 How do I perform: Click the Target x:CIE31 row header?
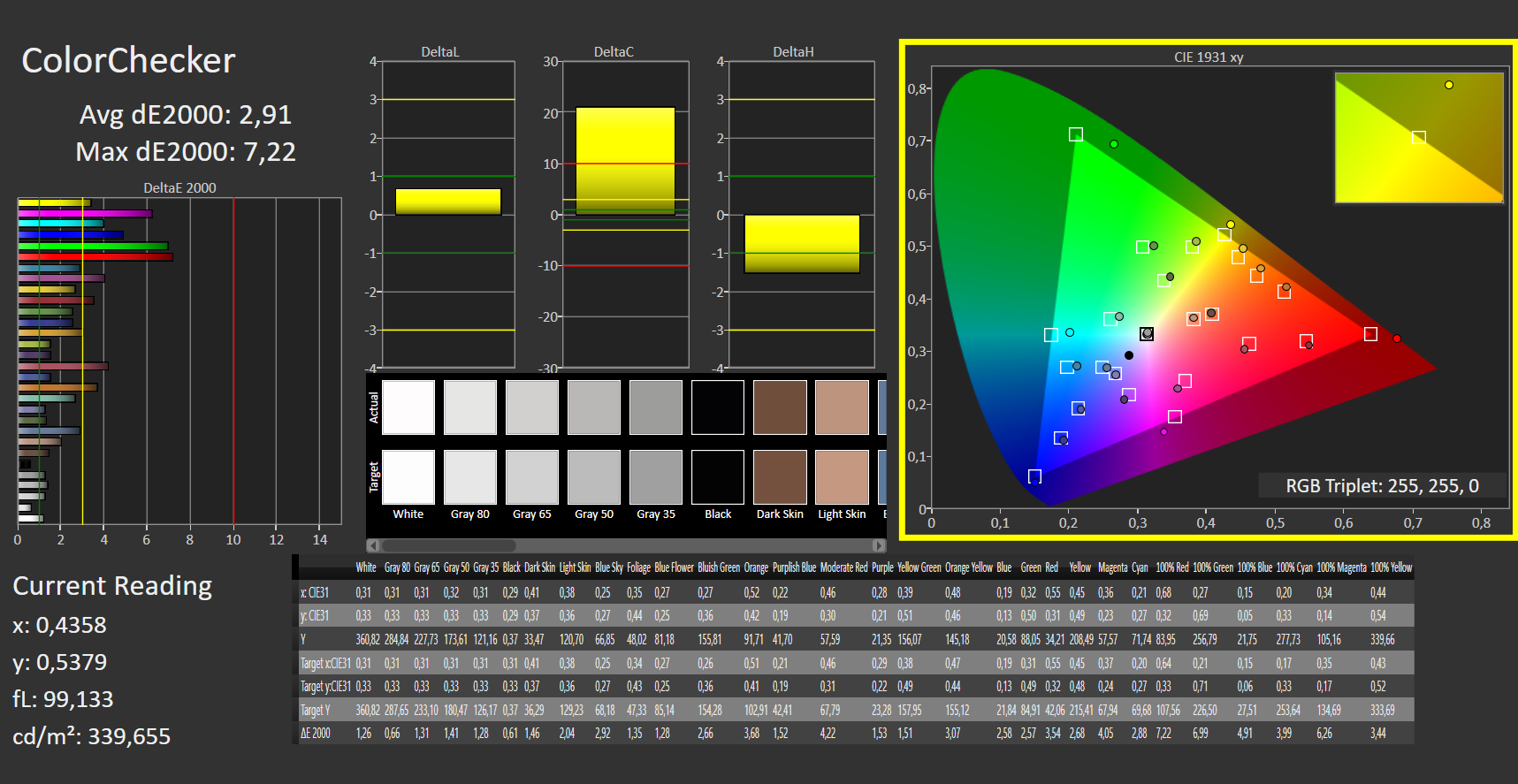click(325, 663)
